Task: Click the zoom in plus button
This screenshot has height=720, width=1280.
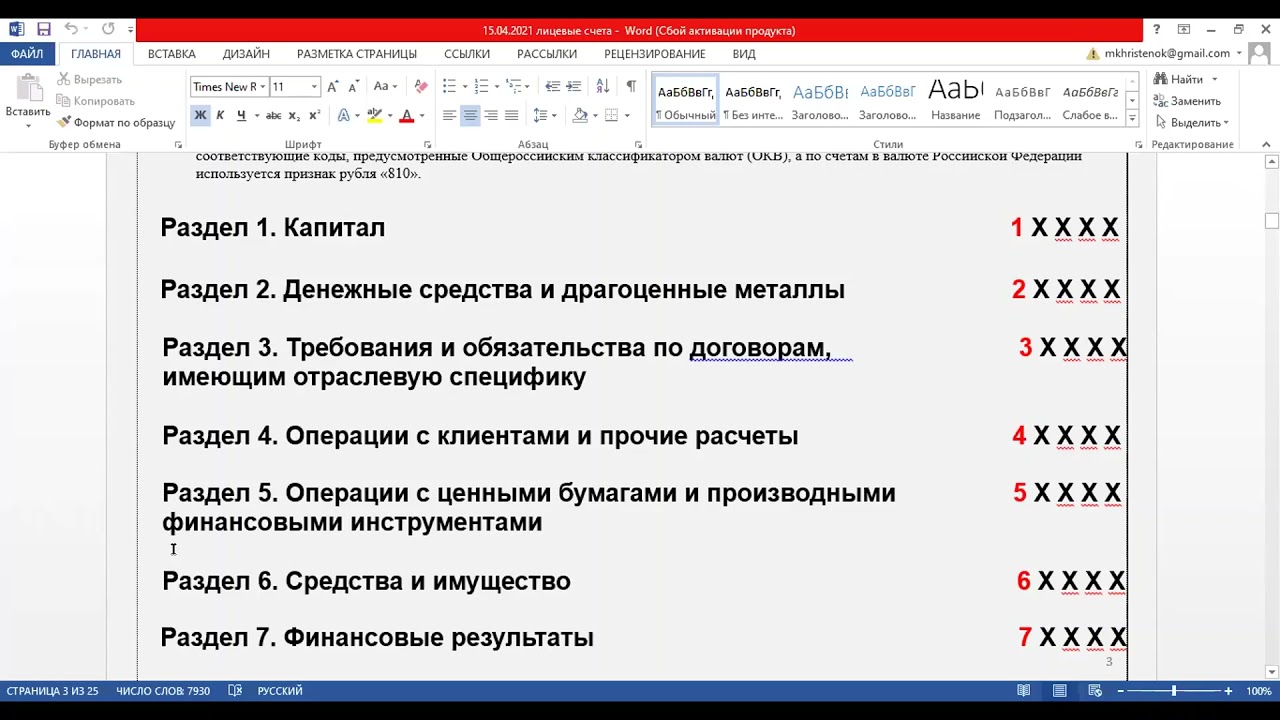Action: pyautogui.click(x=1228, y=691)
